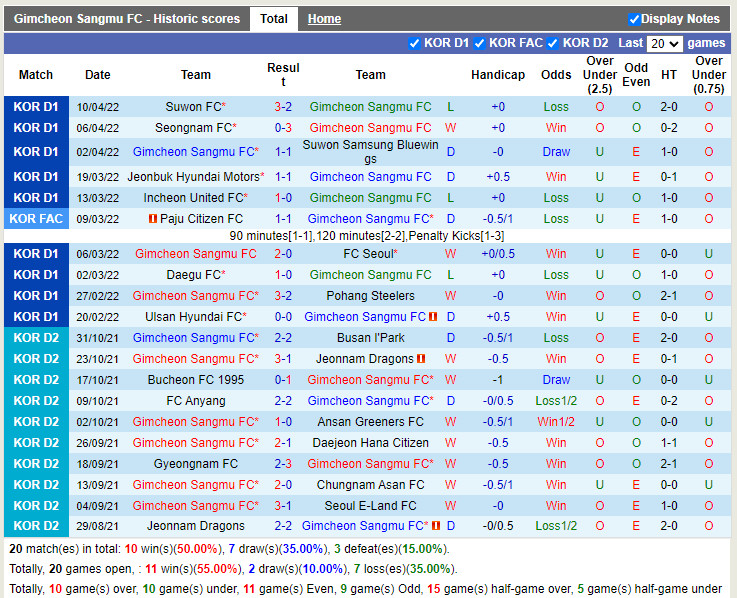This screenshot has width=737, height=598.
Task: Click red card icon beside Paju Citizen FC
Action: [x=153, y=219]
